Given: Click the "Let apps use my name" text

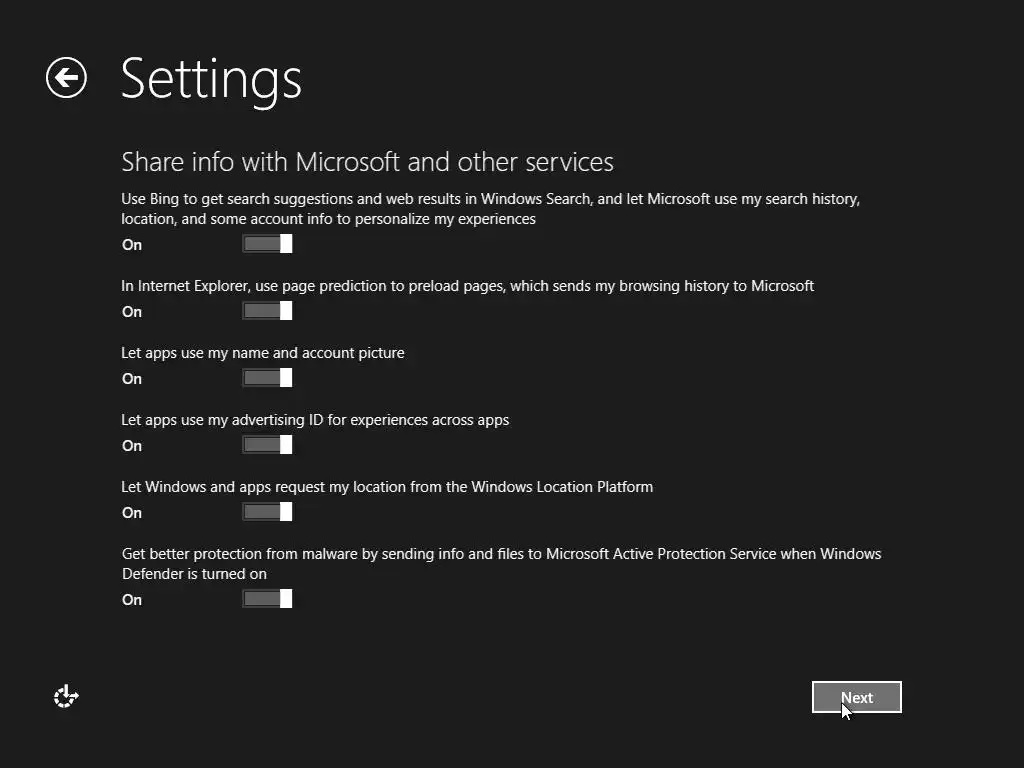Looking at the screenshot, I should 262,353.
